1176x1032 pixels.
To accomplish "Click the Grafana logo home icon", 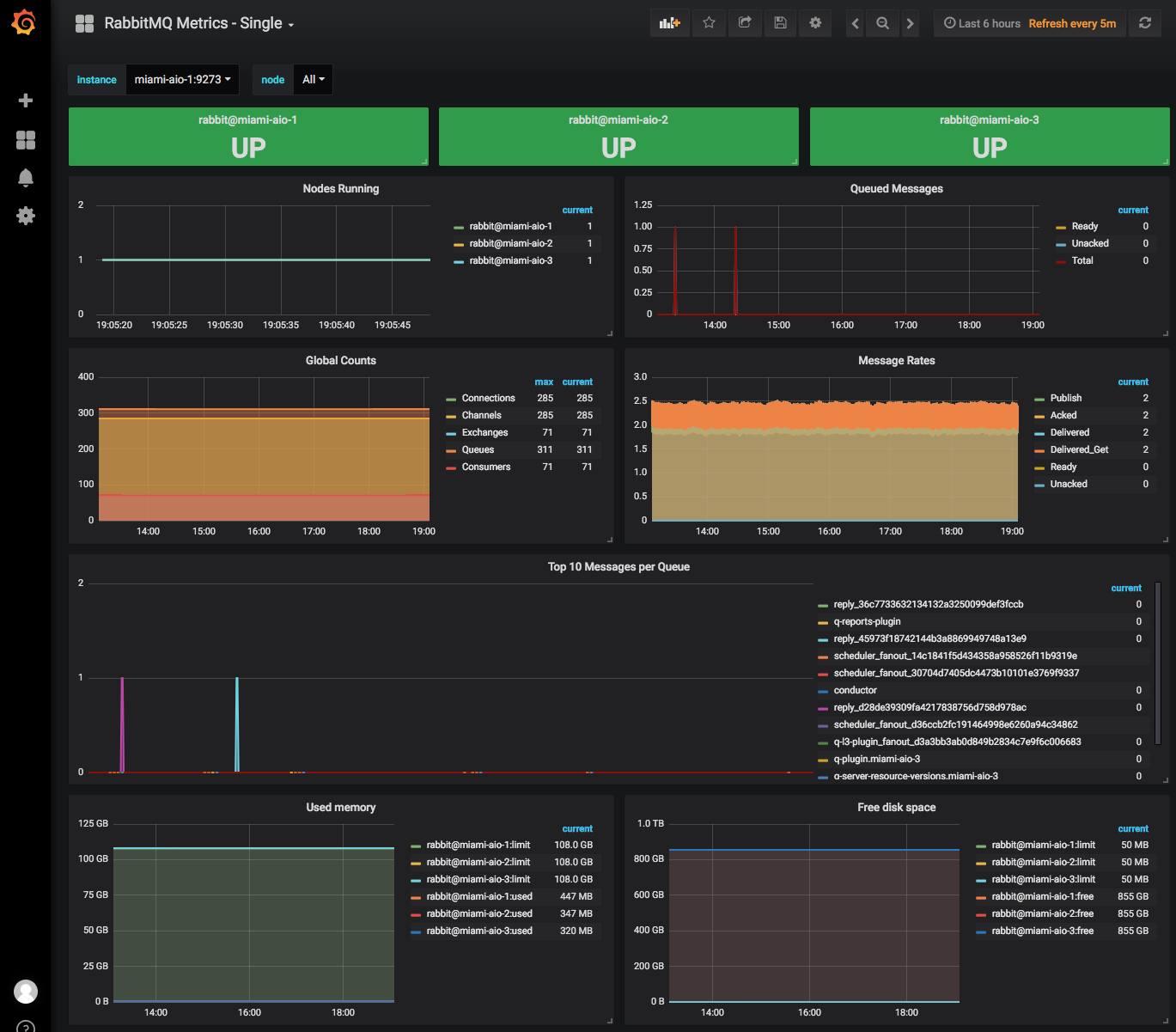I will tap(24, 23).
